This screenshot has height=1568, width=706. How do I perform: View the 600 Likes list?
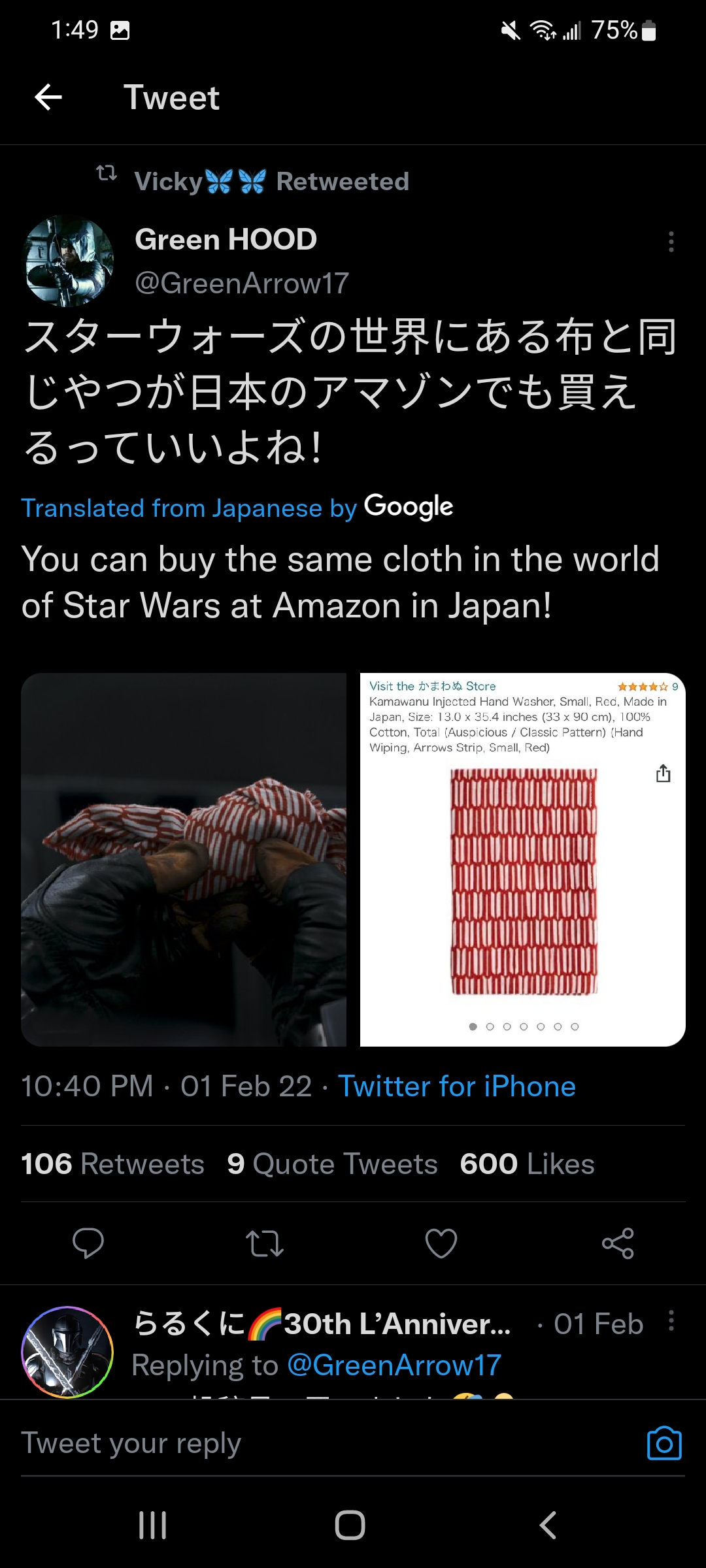(x=527, y=1164)
